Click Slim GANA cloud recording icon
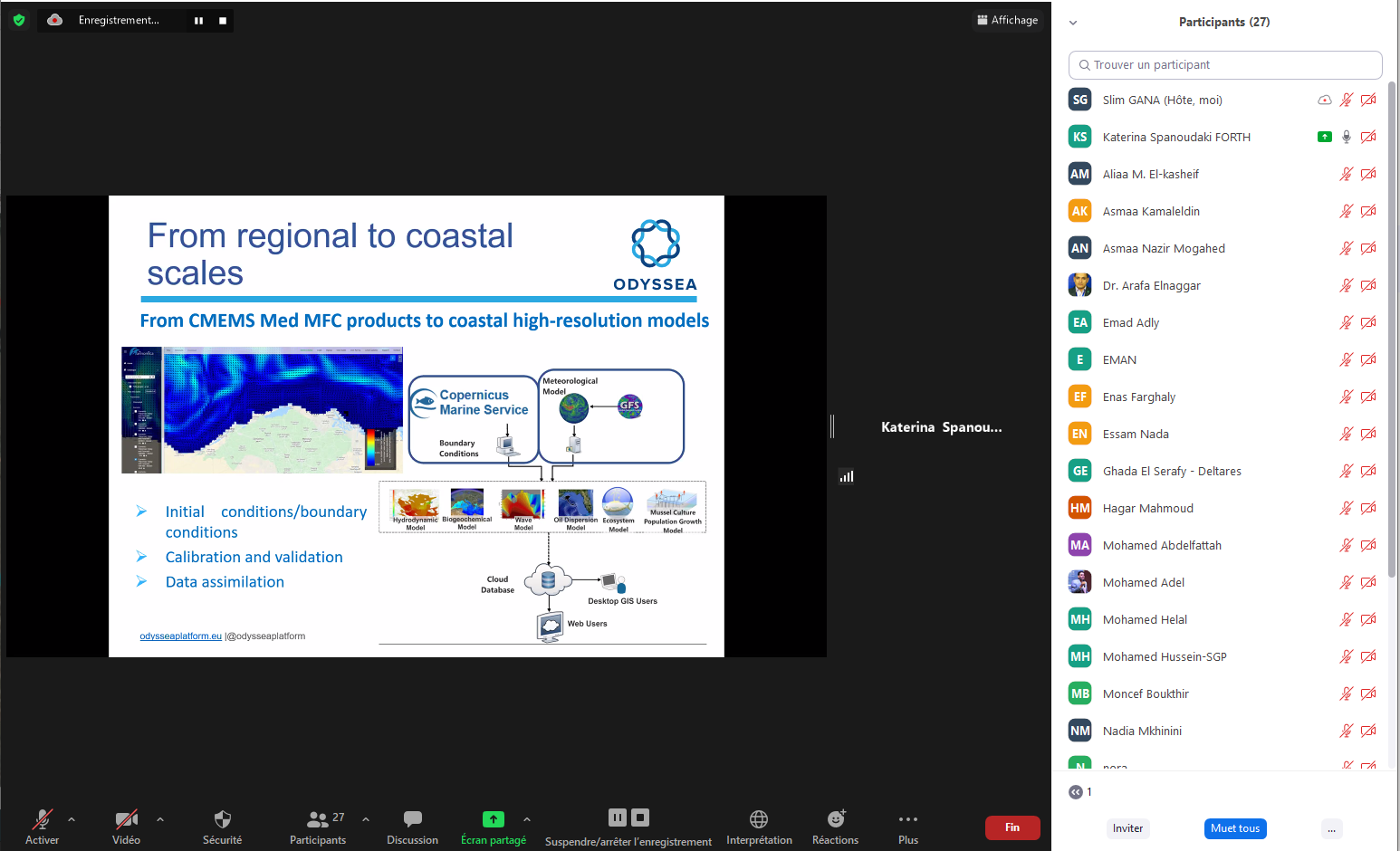The width and height of the screenshot is (1400, 851). point(1325,100)
